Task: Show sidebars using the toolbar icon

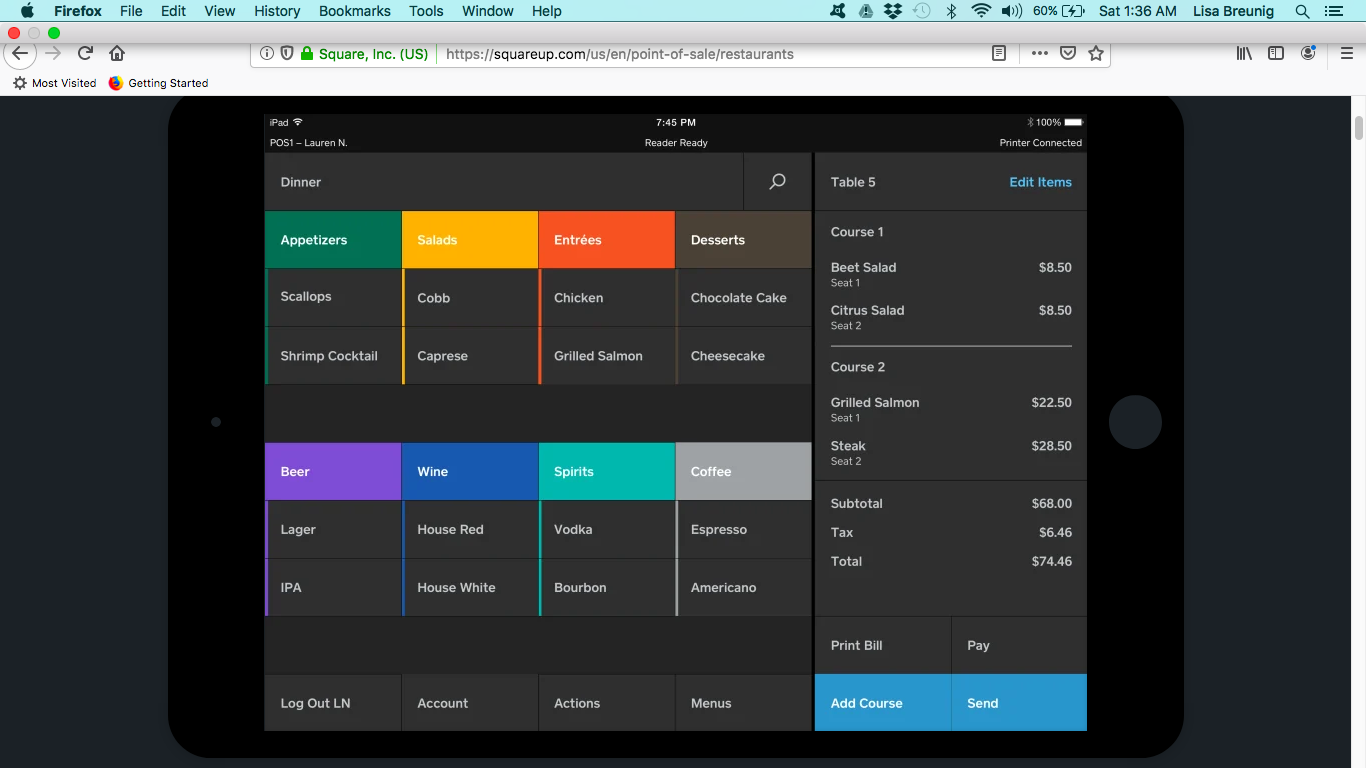Action: 1276,54
